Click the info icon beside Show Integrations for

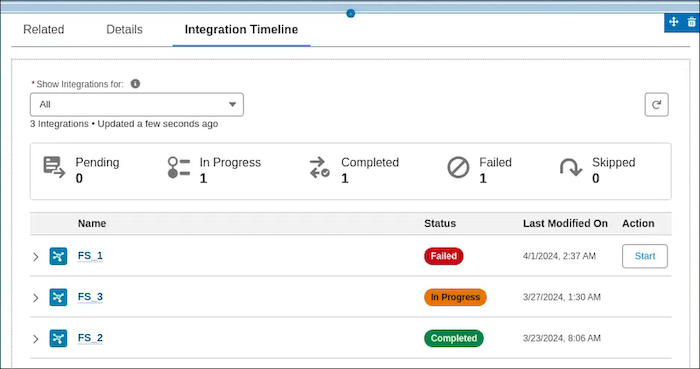(135, 83)
